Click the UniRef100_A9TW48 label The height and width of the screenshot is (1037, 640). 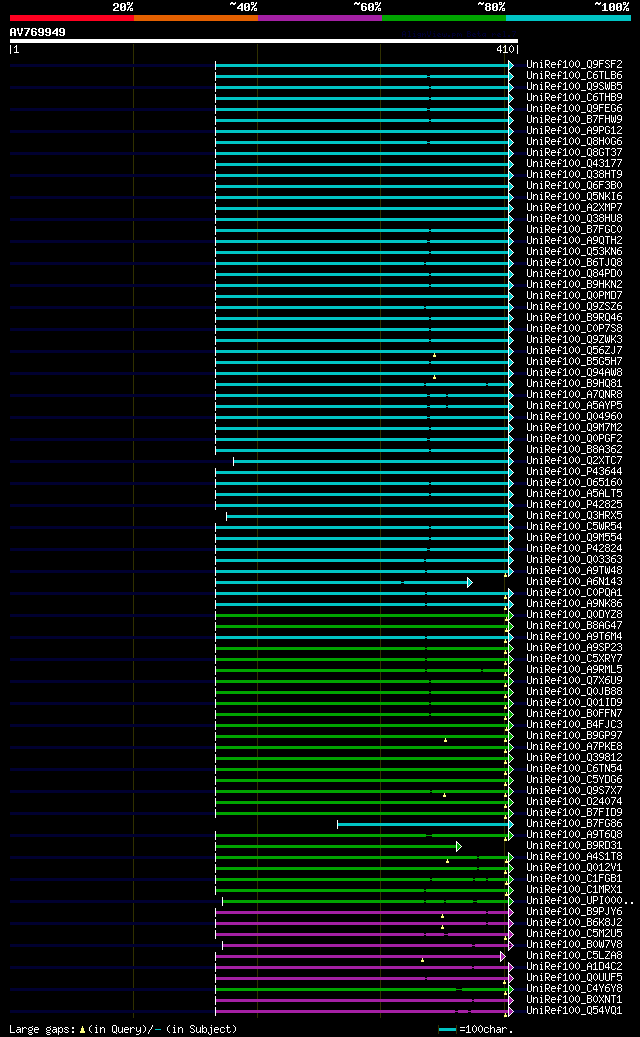click(x=574, y=571)
